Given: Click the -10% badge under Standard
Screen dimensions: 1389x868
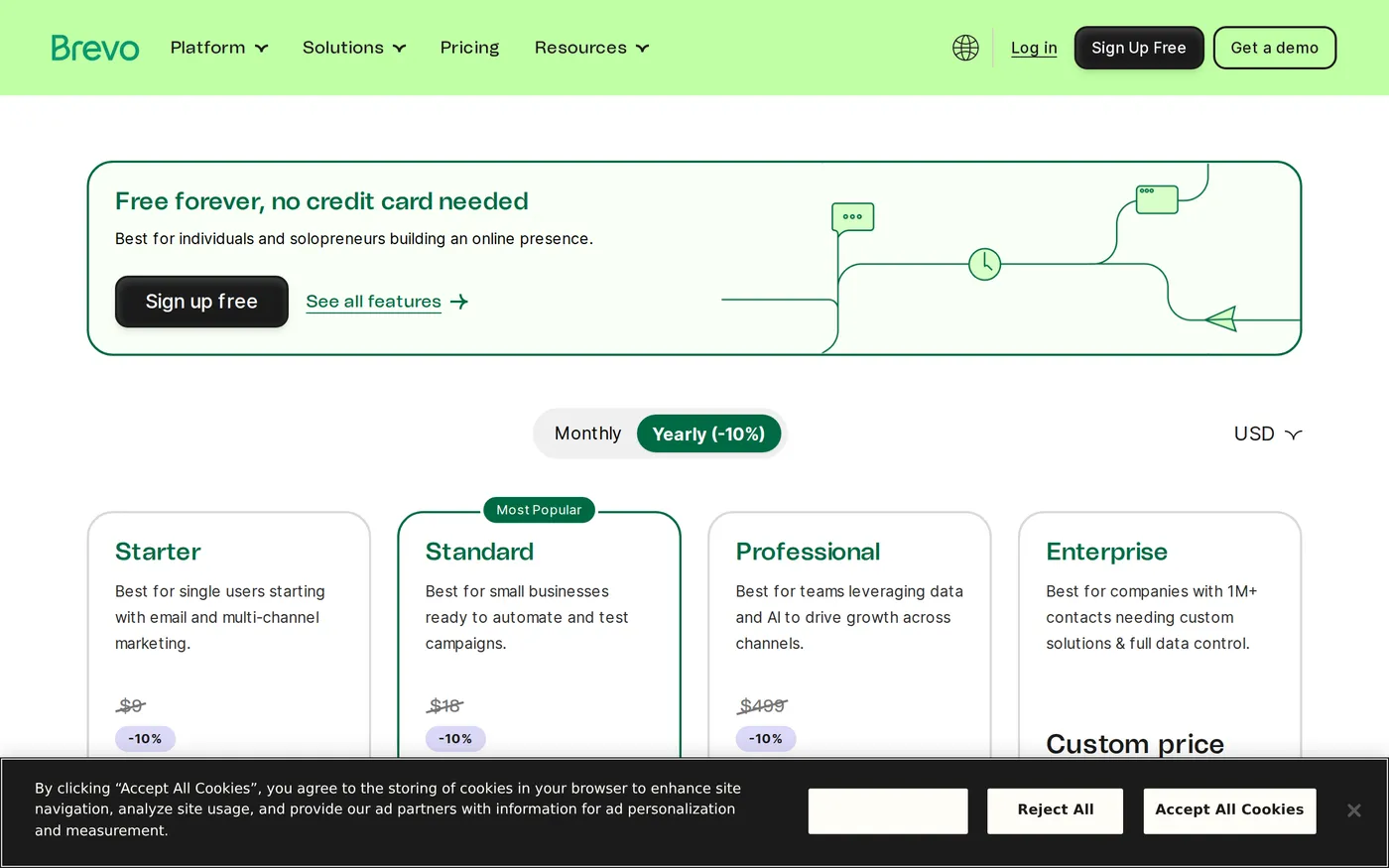Looking at the screenshot, I should [x=455, y=739].
